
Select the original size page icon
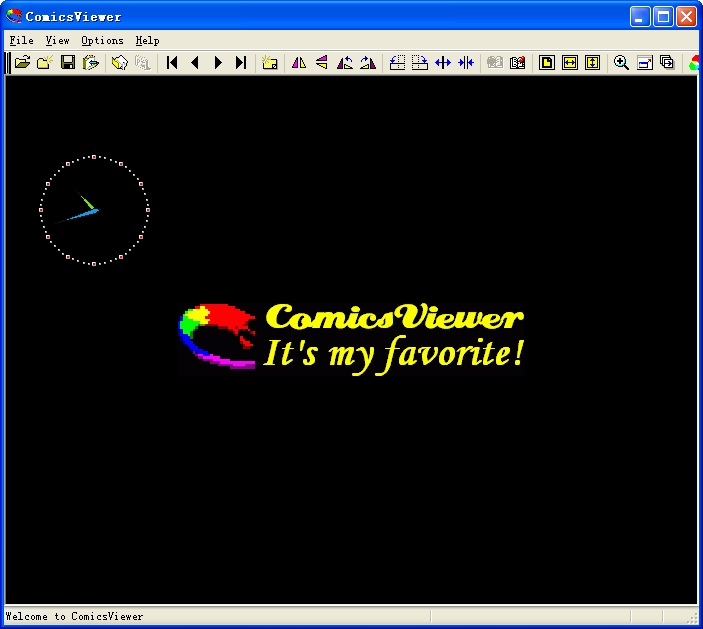click(547, 62)
